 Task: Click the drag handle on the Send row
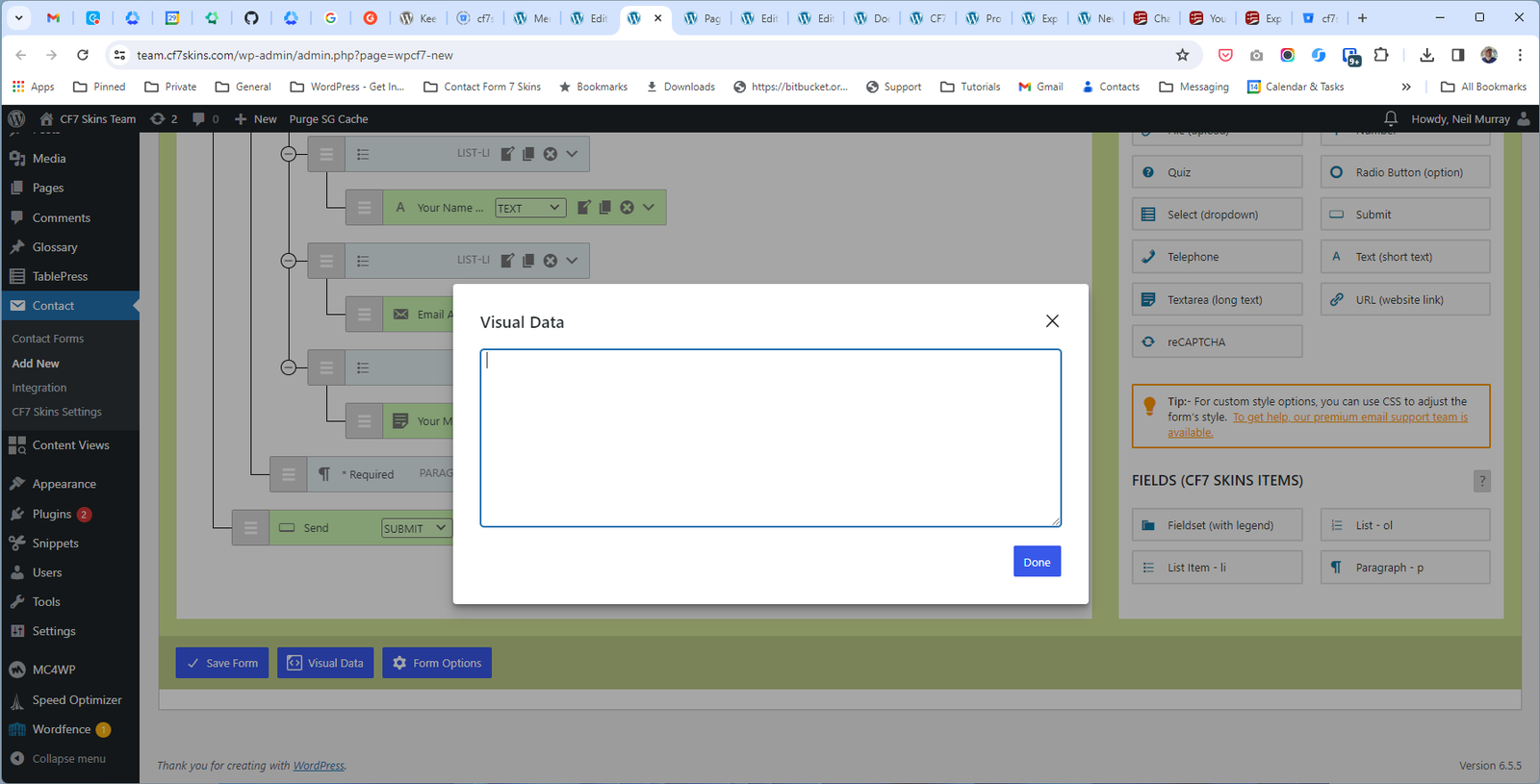click(250, 528)
